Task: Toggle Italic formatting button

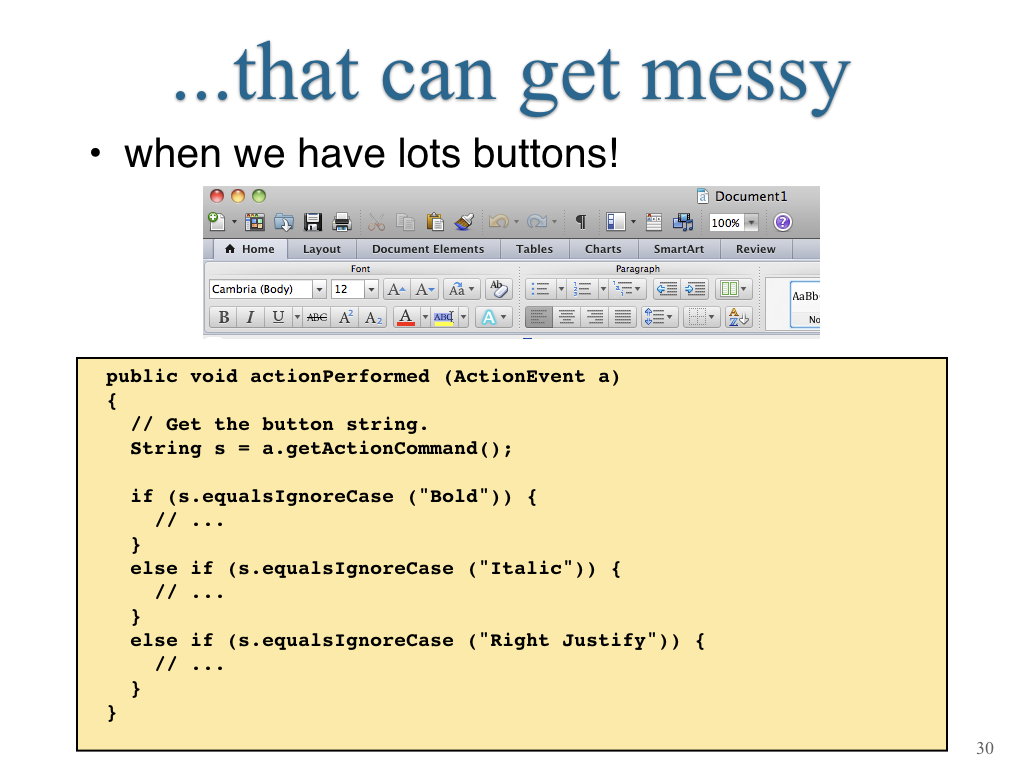Action: pyautogui.click(x=250, y=317)
